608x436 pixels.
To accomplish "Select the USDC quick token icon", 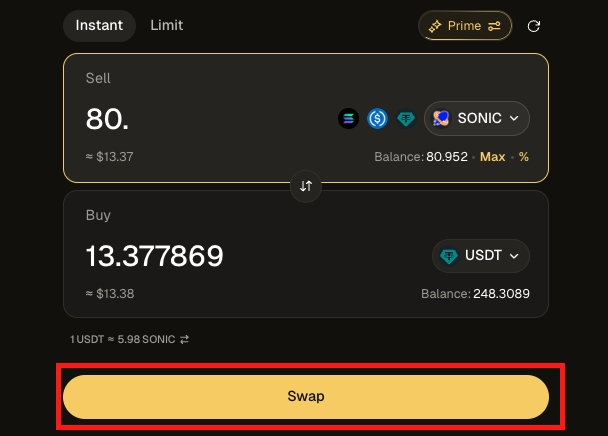I will pyautogui.click(x=377, y=119).
